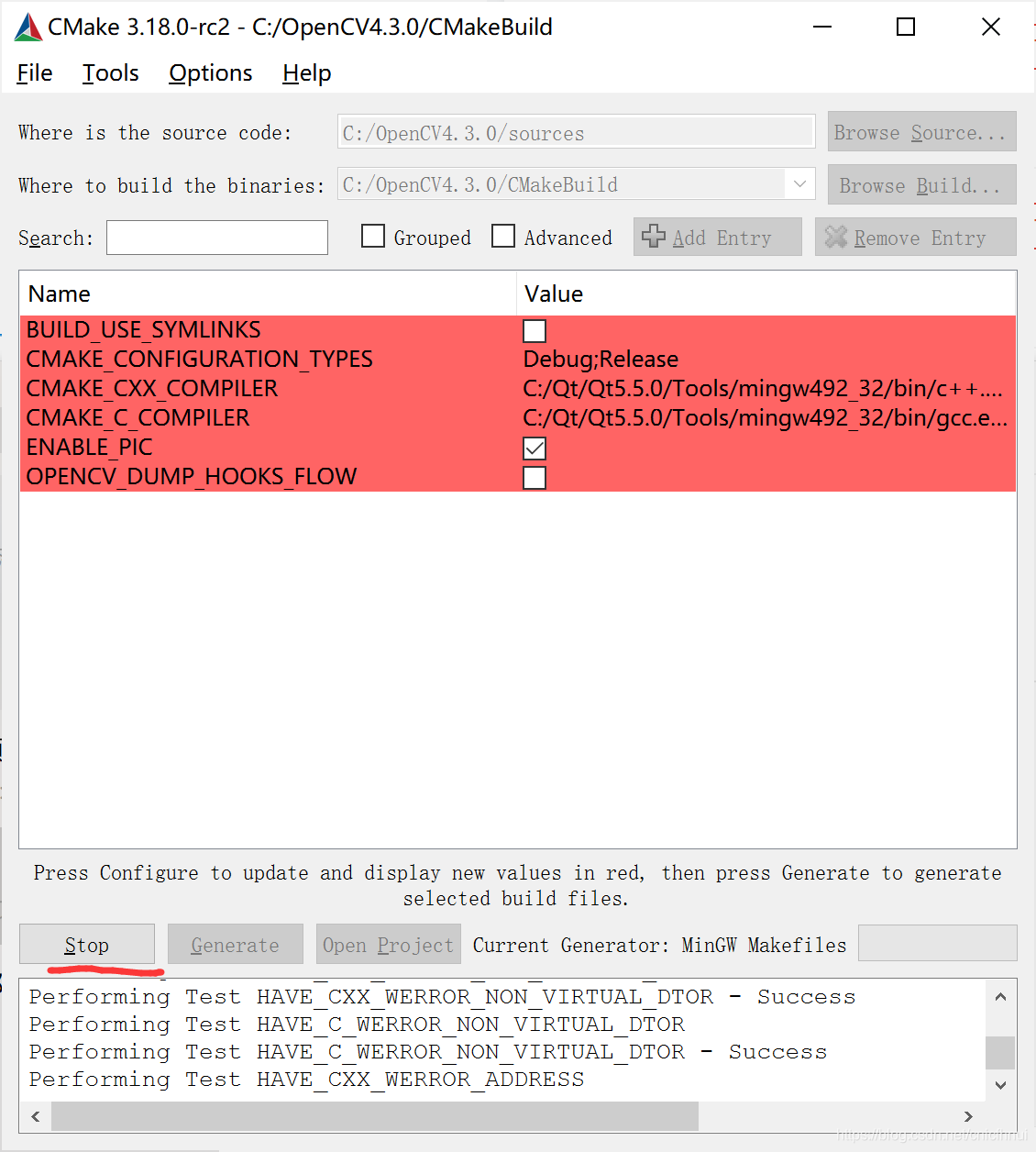Expand the build binaries path dropdown
The height and width of the screenshot is (1152, 1036).
(x=799, y=184)
